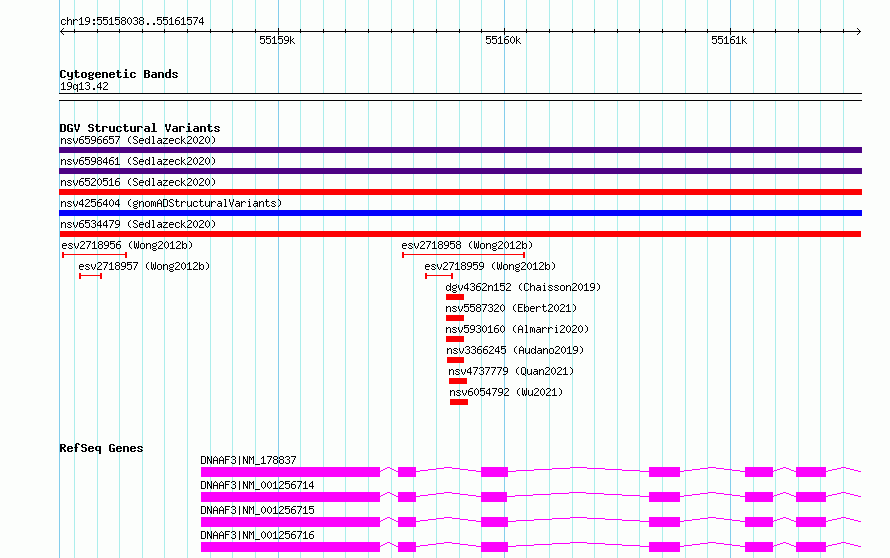Click the Cytogenetic Bands track title
Viewport: 890px width, 558px height.
(119, 74)
